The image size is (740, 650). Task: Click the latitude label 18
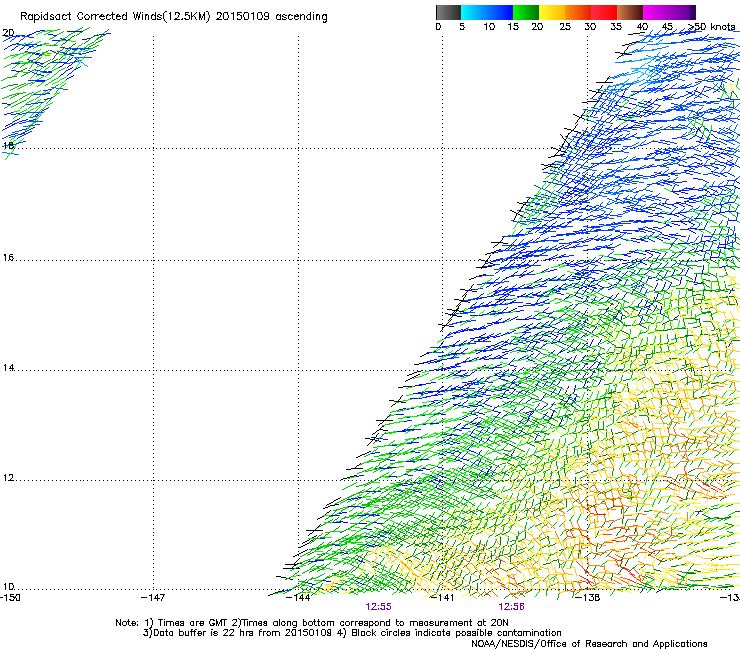(8, 145)
